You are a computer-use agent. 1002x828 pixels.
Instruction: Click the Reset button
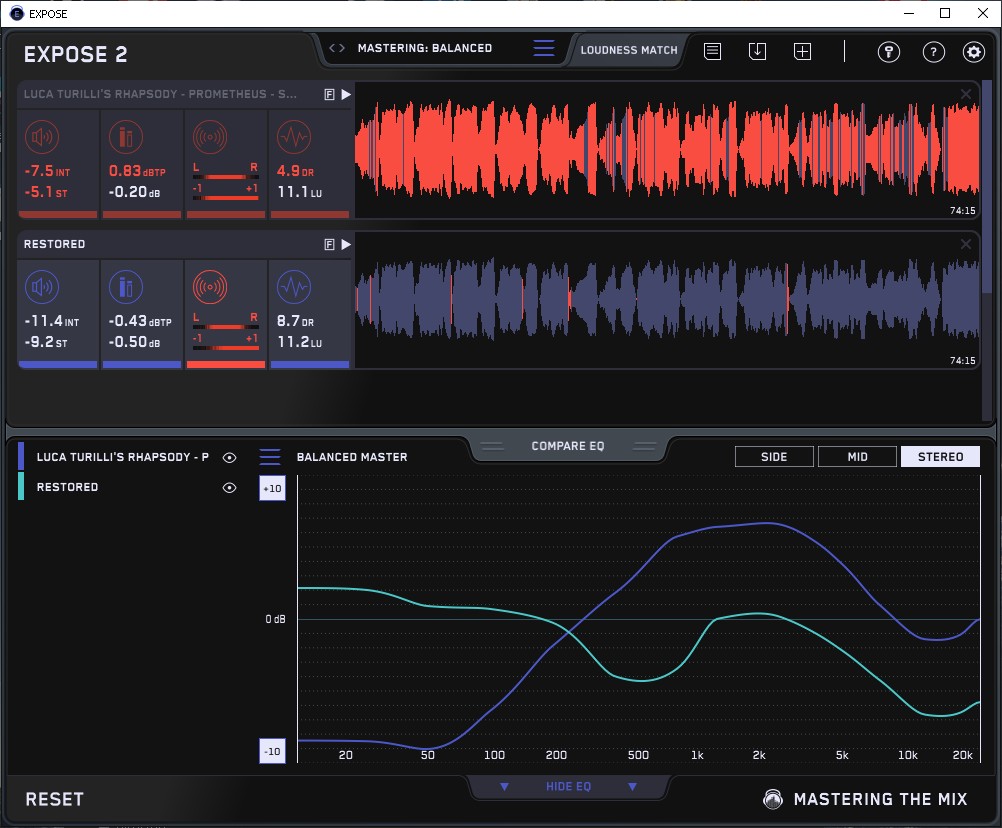(54, 799)
